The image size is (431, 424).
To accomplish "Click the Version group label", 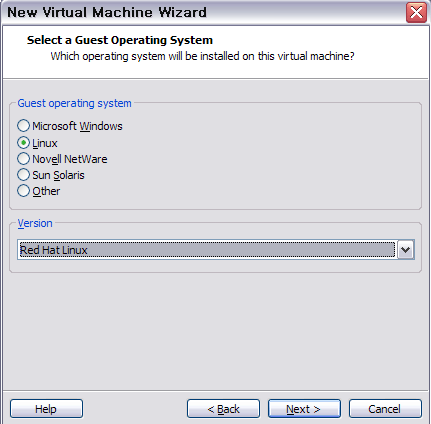I will pyautogui.click(x=35, y=223).
